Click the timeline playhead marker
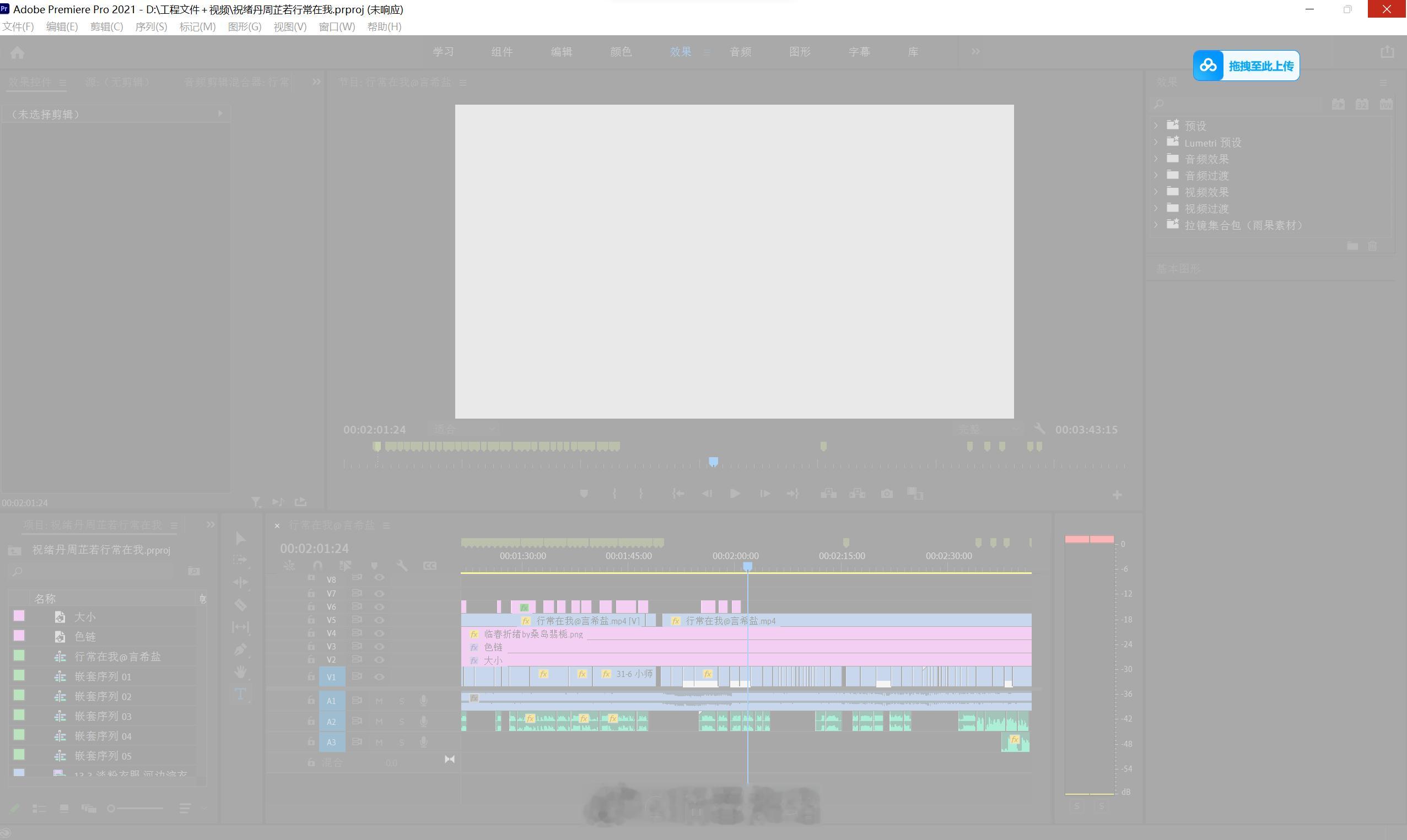The image size is (1407, 840). pyautogui.click(x=747, y=566)
